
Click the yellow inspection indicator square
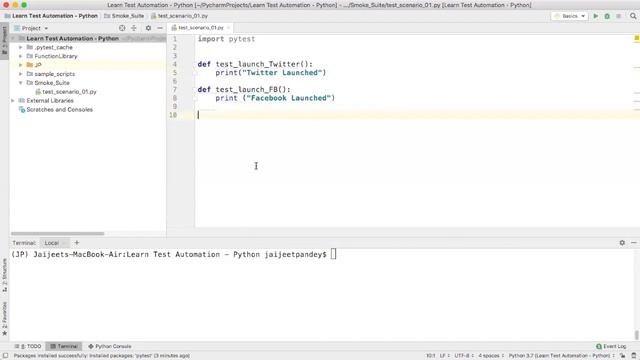point(636,38)
